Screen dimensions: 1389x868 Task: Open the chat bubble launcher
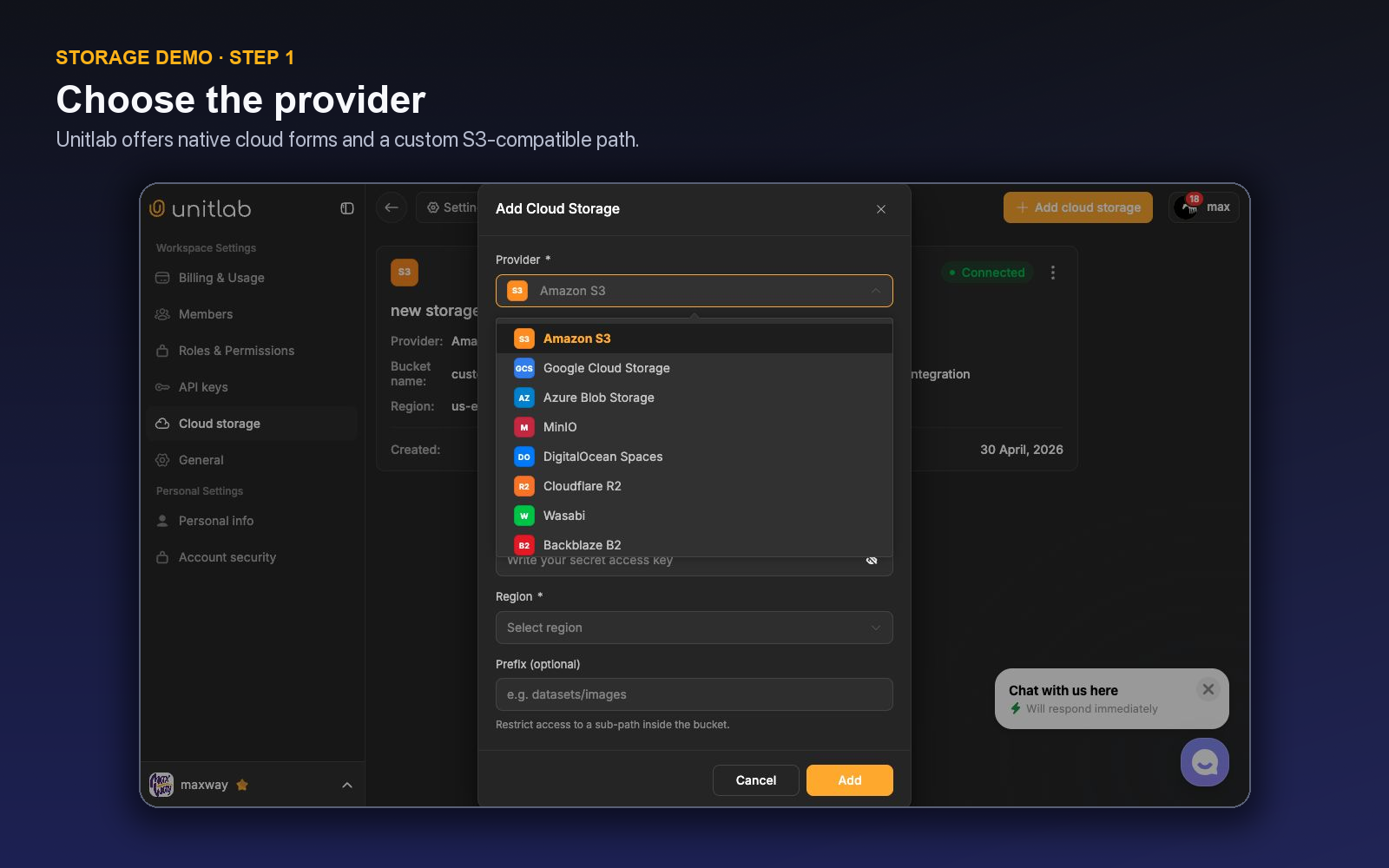tap(1204, 762)
